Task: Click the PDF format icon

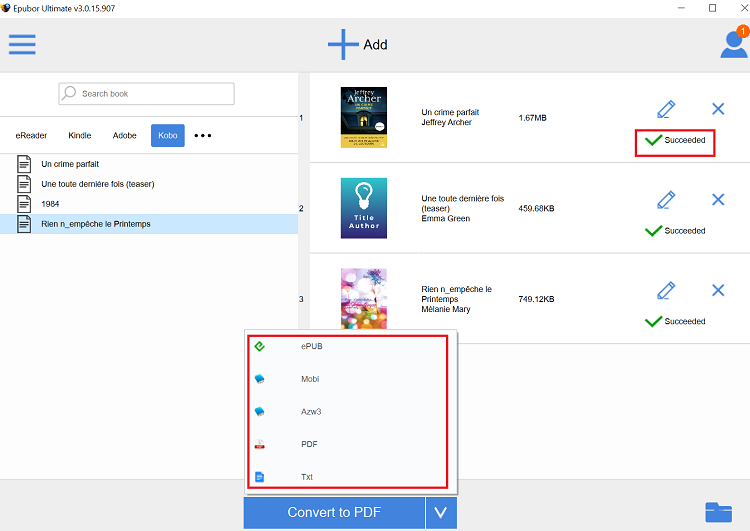Action: pyautogui.click(x=260, y=444)
